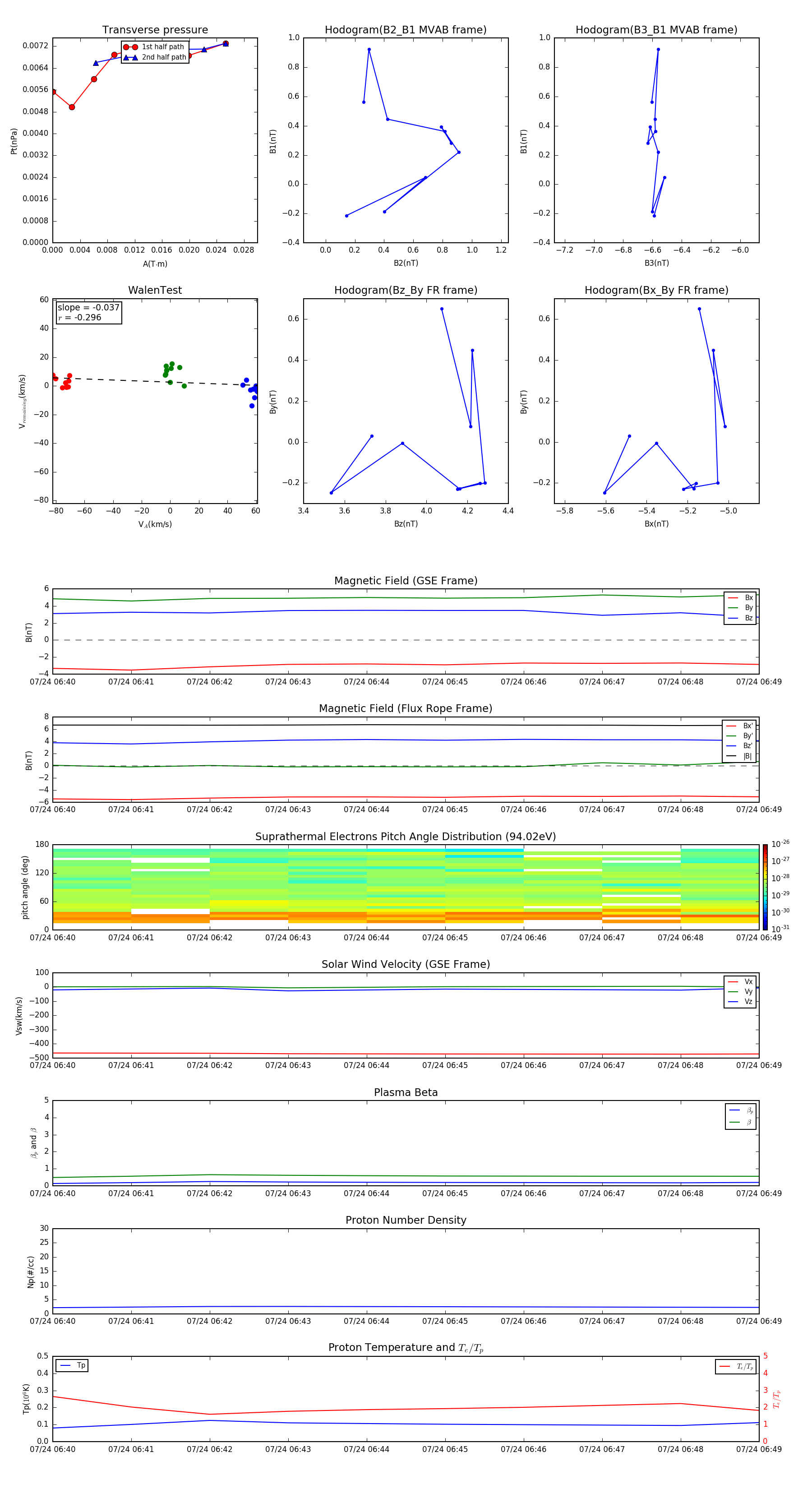This screenshot has width=812, height=1489.
Task: Click the 'B3(nT)' x-axis label
Action: point(656,263)
